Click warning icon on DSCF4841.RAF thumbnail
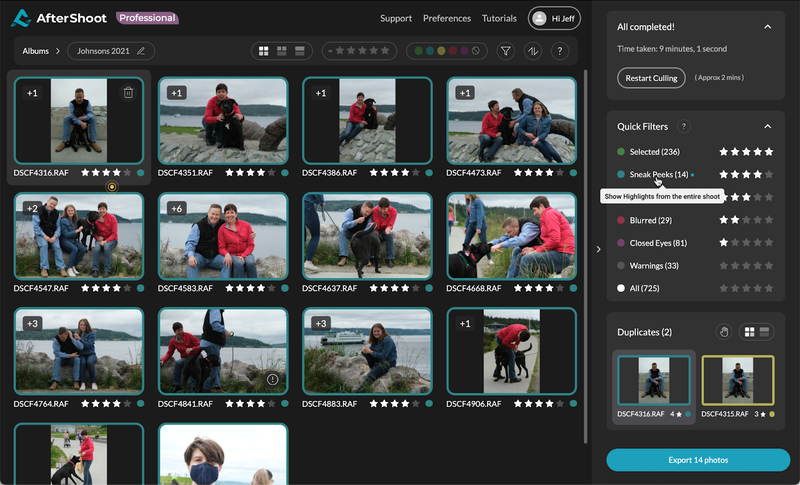The image size is (800, 485). (272, 379)
